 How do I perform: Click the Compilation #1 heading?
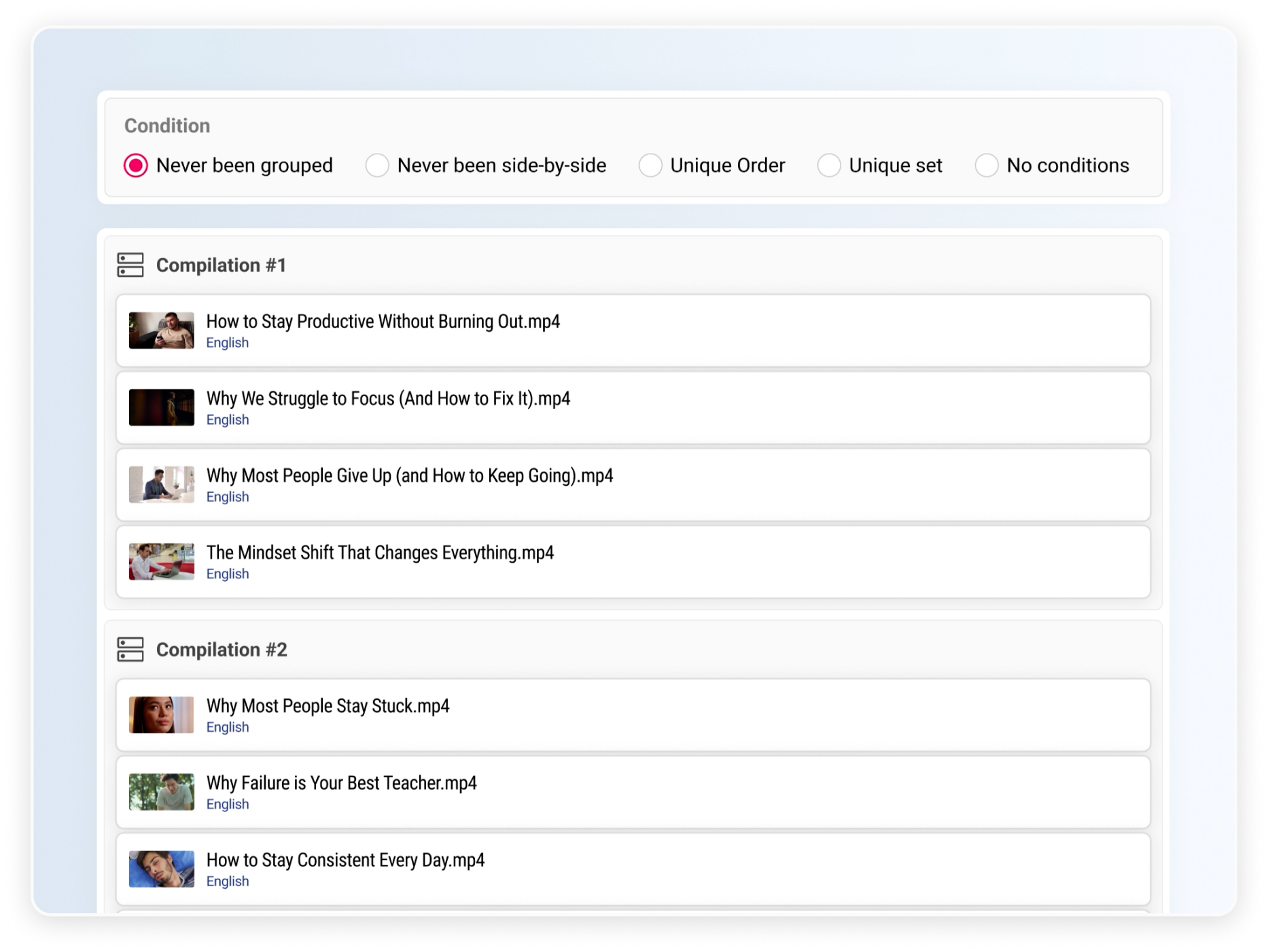tap(222, 265)
